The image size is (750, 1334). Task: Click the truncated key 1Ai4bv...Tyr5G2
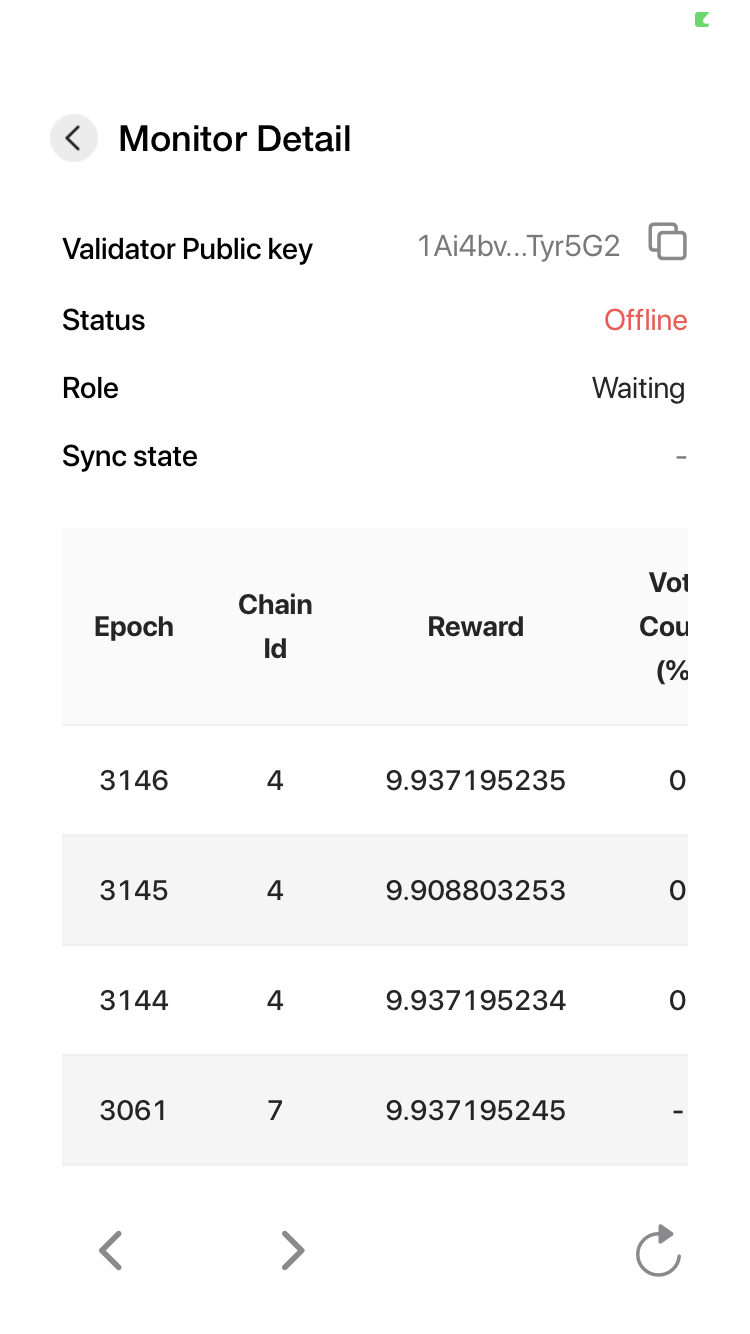[518, 247]
